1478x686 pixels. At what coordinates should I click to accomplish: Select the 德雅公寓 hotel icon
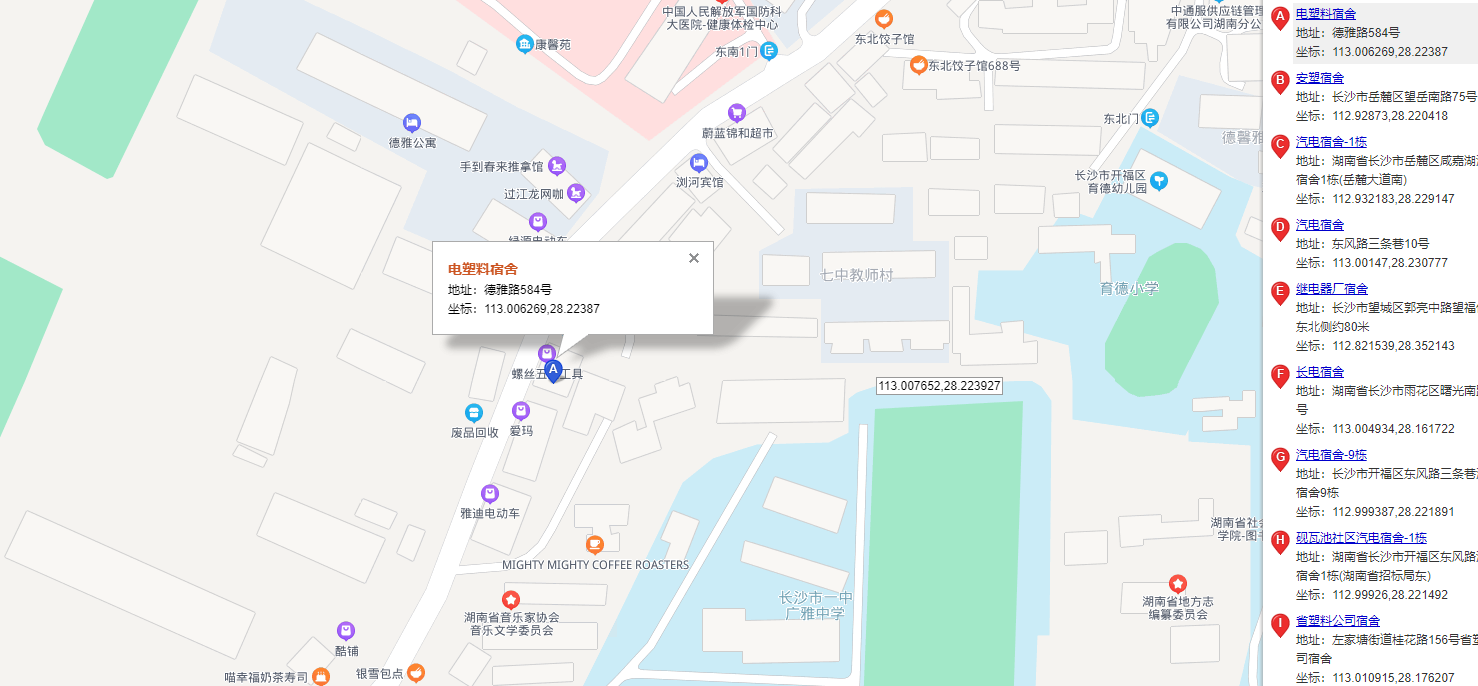pos(412,122)
